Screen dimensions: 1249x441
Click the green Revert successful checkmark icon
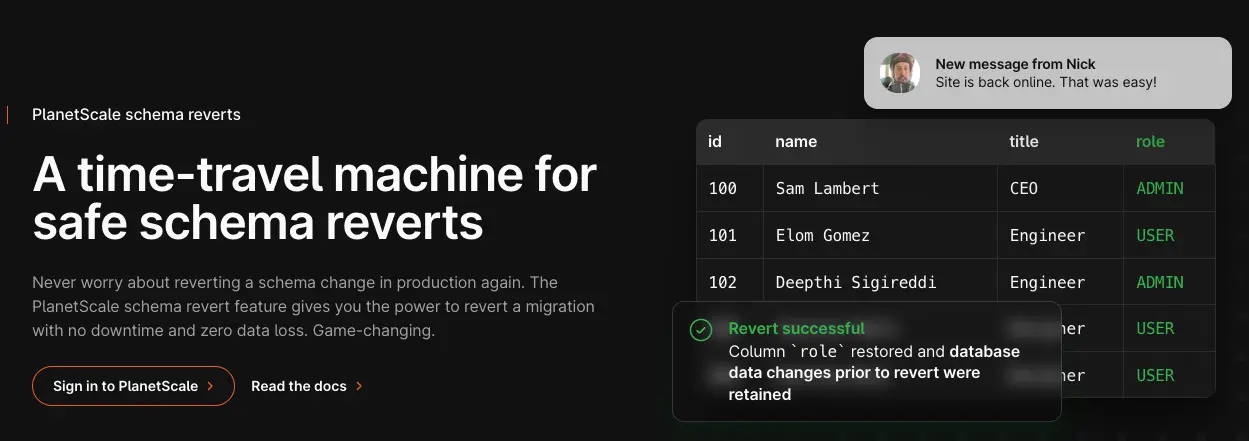pos(701,330)
